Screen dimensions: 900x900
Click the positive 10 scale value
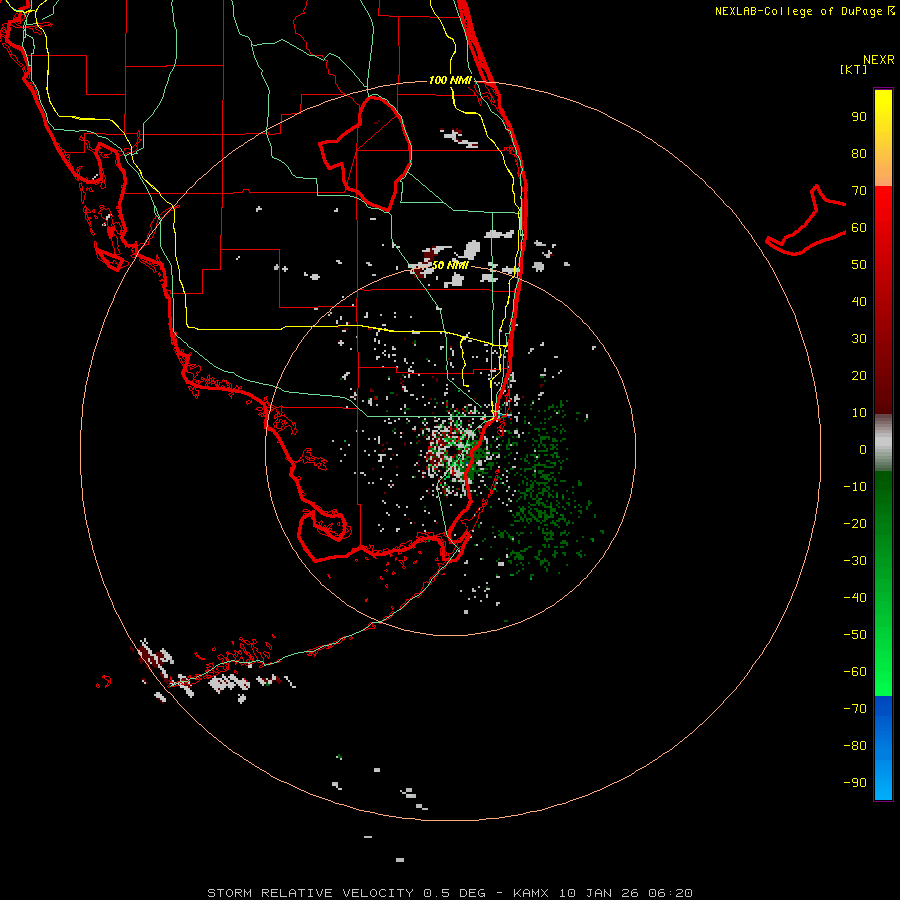coord(859,413)
